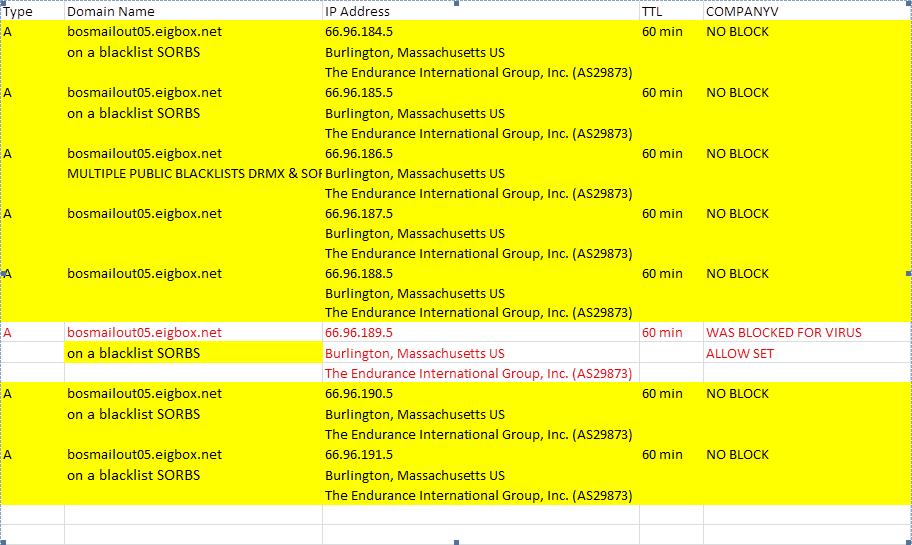
Task: Click IP address cell 66.96.191.5
Action: click(480, 454)
